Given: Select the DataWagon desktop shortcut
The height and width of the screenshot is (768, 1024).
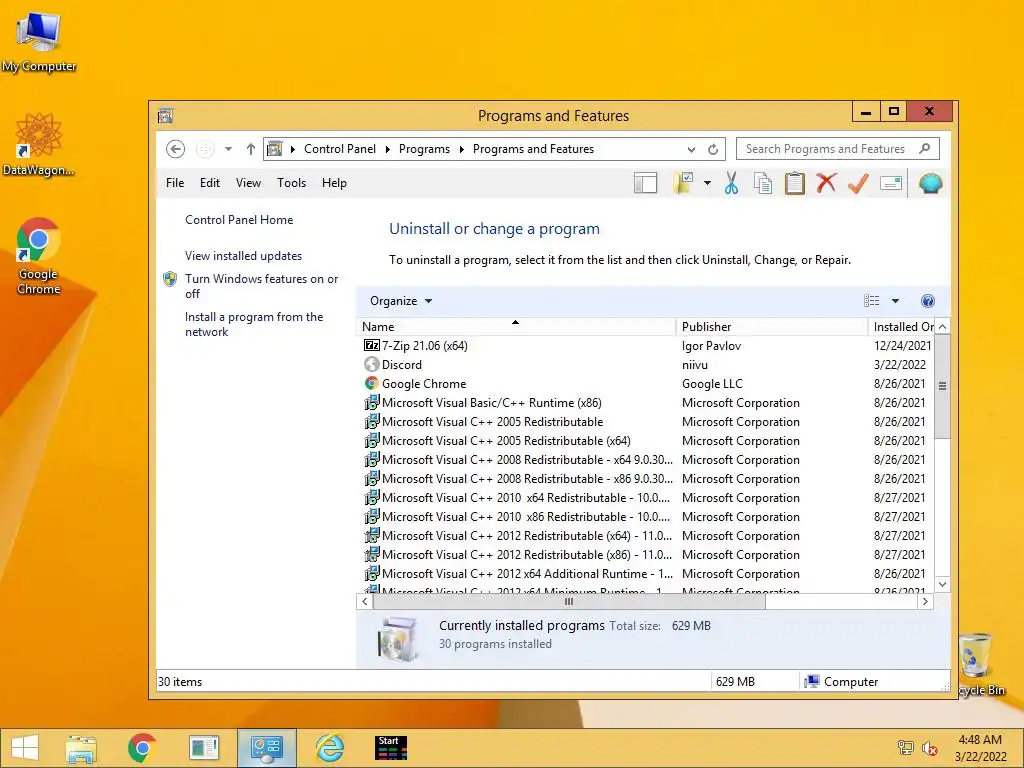Looking at the screenshot, I should (39, 144).
